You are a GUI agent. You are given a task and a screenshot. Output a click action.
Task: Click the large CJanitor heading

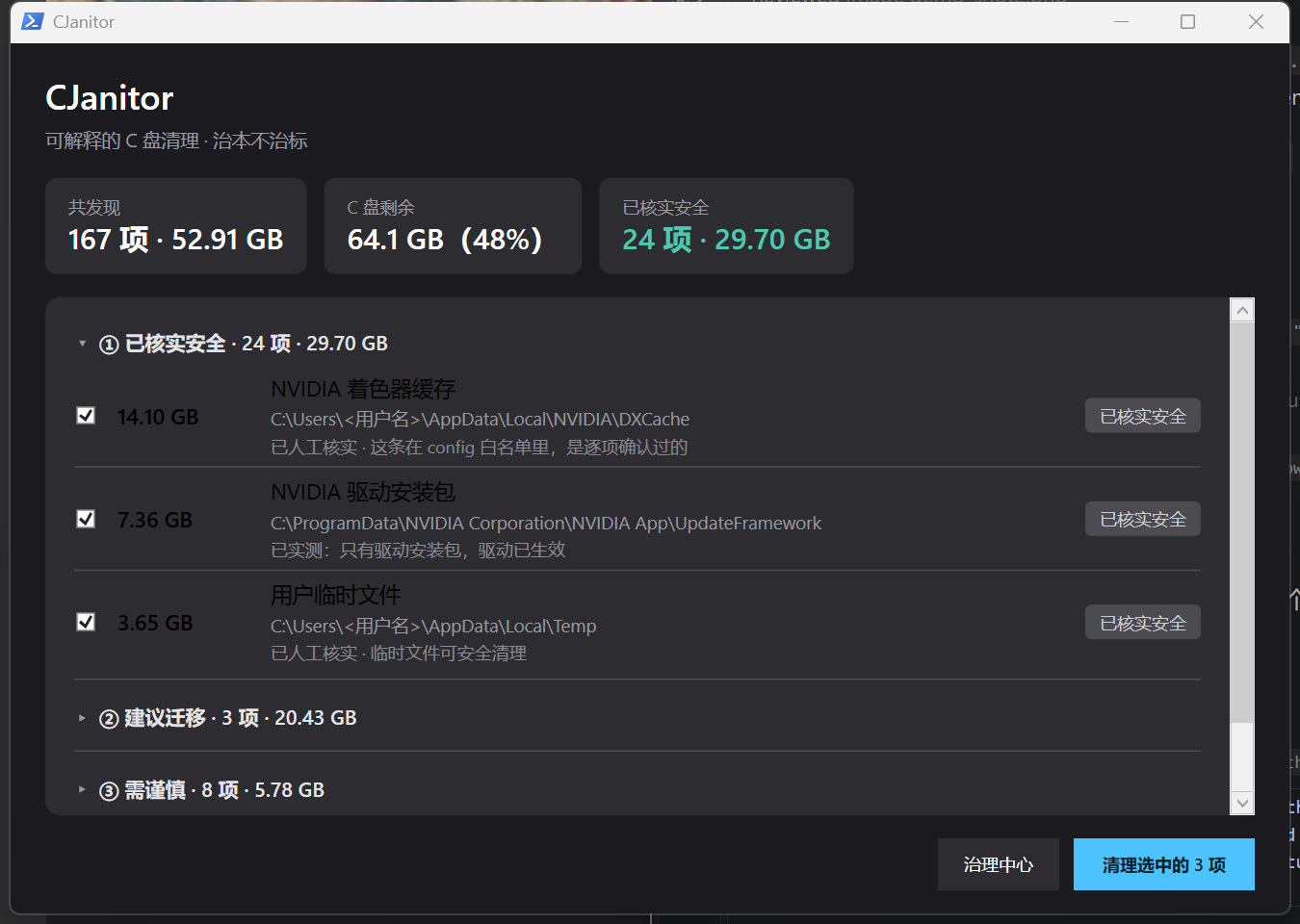tap(110, 98)
